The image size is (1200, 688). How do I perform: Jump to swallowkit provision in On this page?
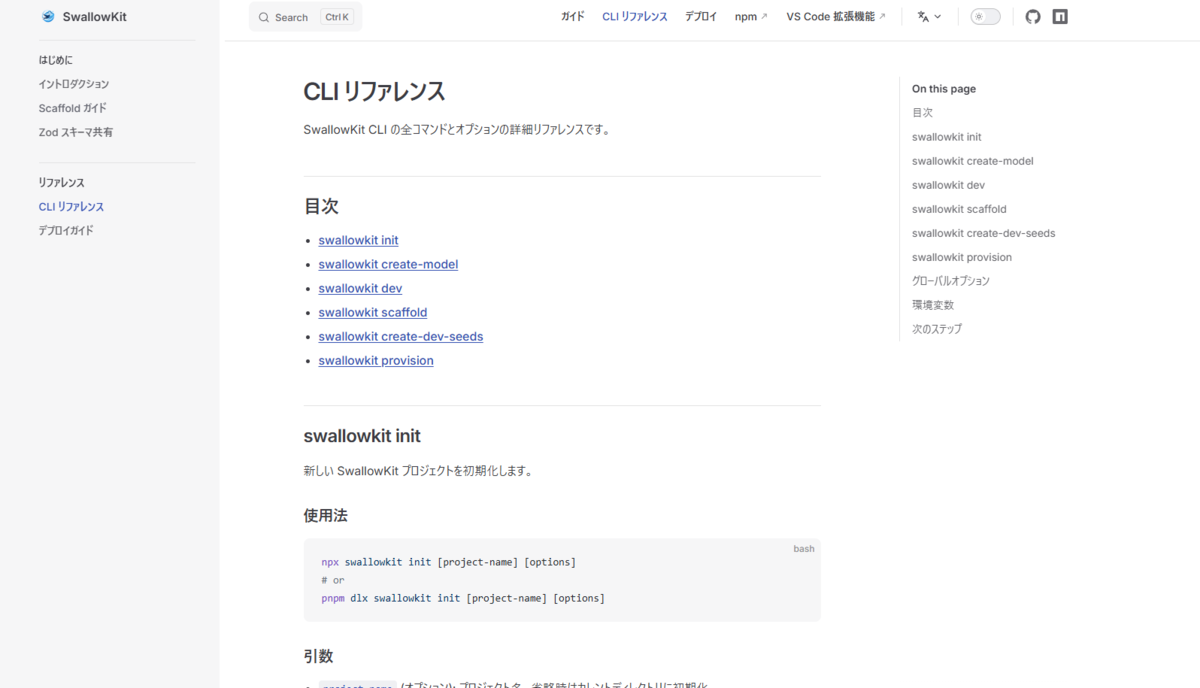[962, 257]
